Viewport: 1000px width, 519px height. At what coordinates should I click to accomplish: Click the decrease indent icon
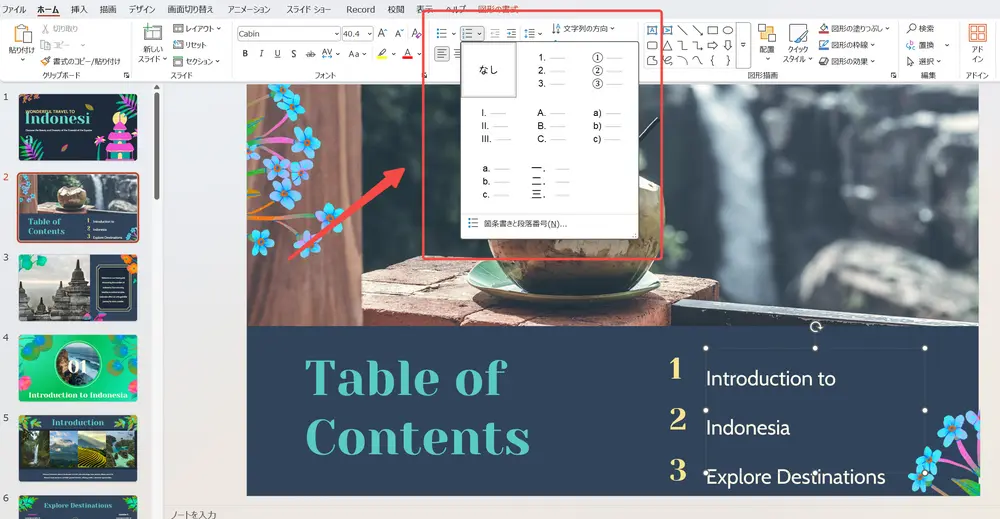coord(495,33)
